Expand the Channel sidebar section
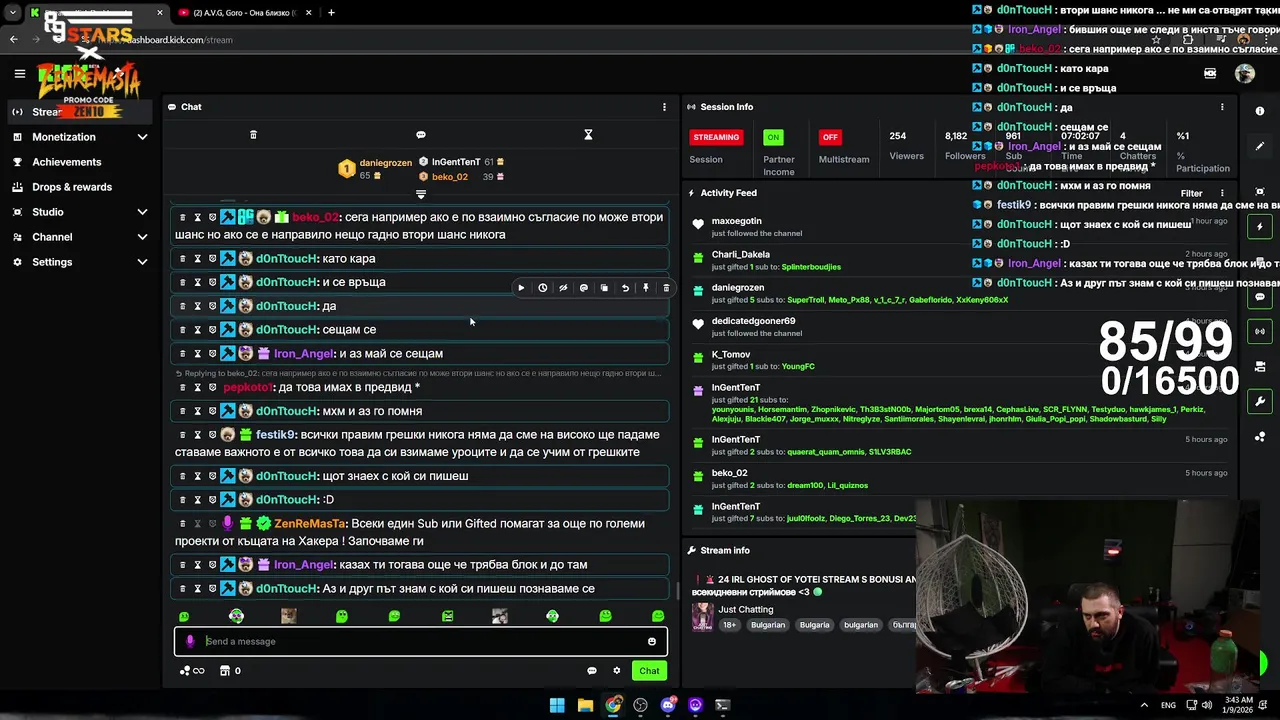Image resolution: width=1280 pixels, height=720 pixels. (x=142, y=237)
